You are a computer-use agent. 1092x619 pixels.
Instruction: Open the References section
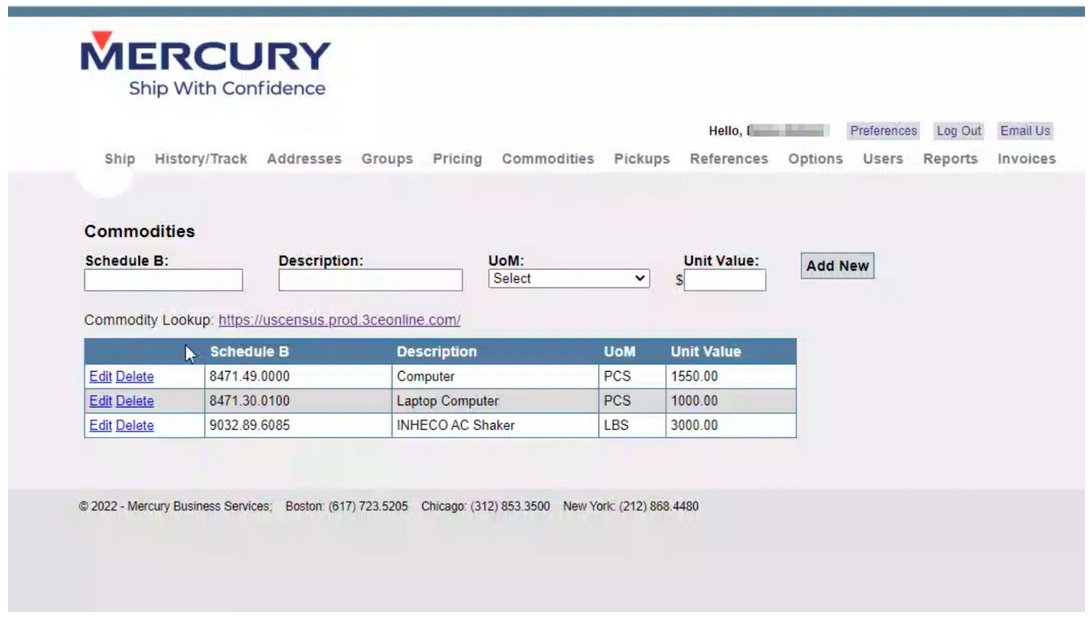[x=729, y=159]
